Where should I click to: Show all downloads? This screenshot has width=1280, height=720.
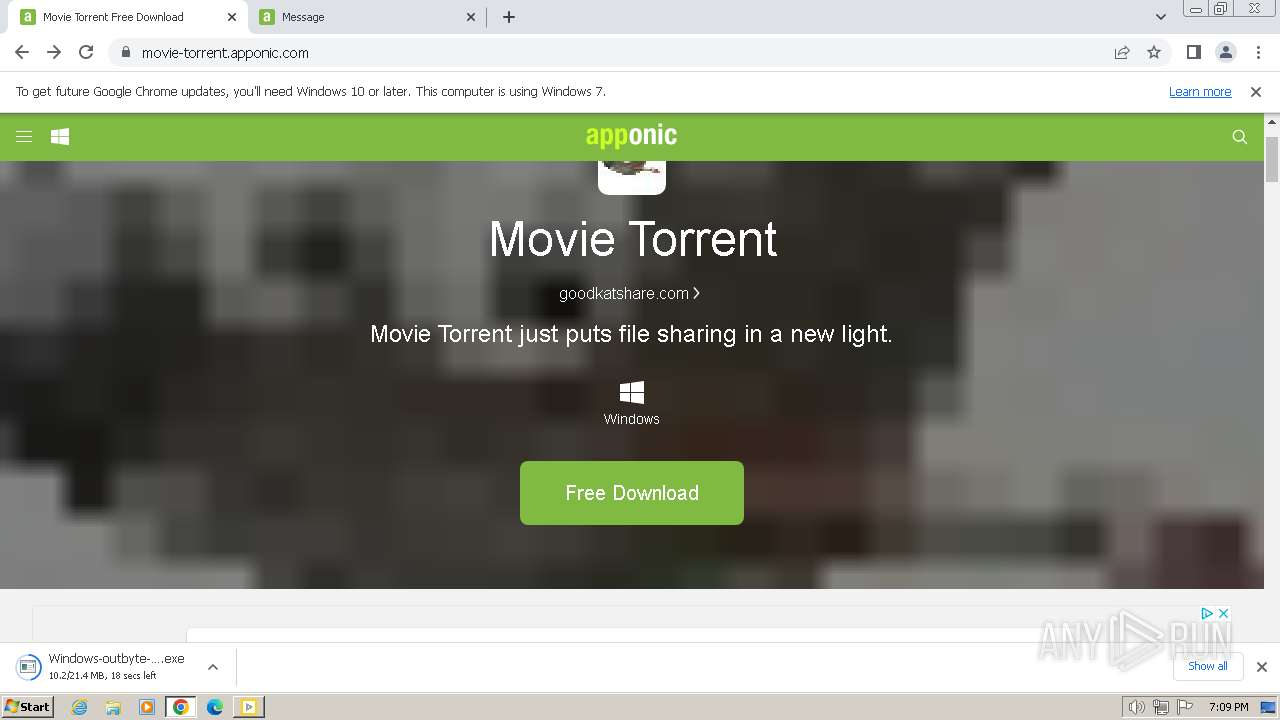pos(1207,666)
